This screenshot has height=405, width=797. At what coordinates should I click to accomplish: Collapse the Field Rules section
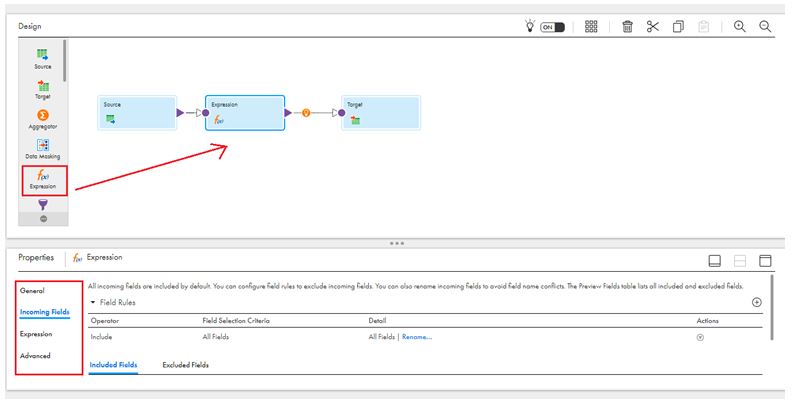(x=93, y=302)
